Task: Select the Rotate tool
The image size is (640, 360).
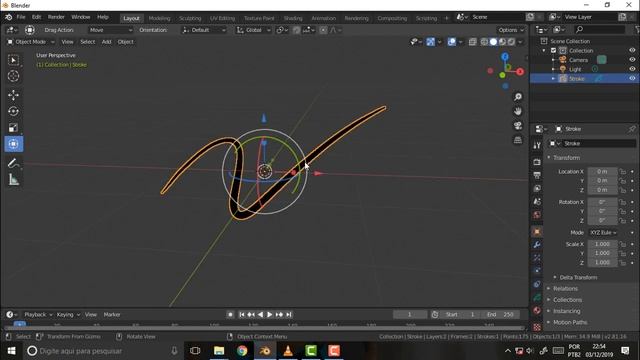Action: [x=13, y=111]
